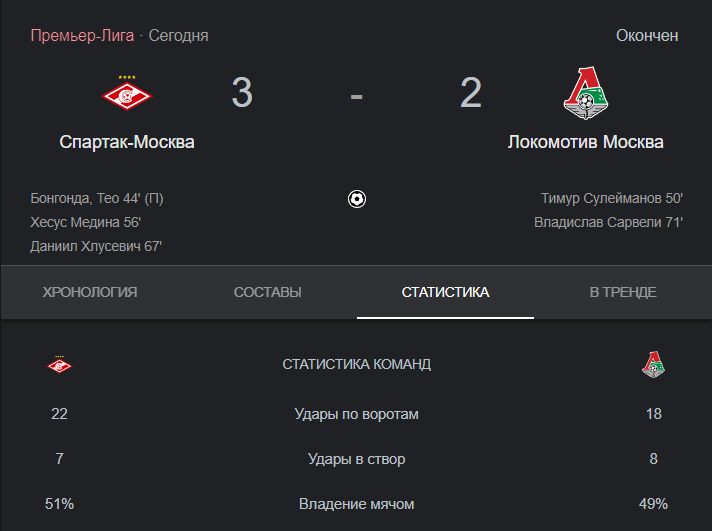Click the large Lokomotiv Moscow team logo

tap(586, 93)
